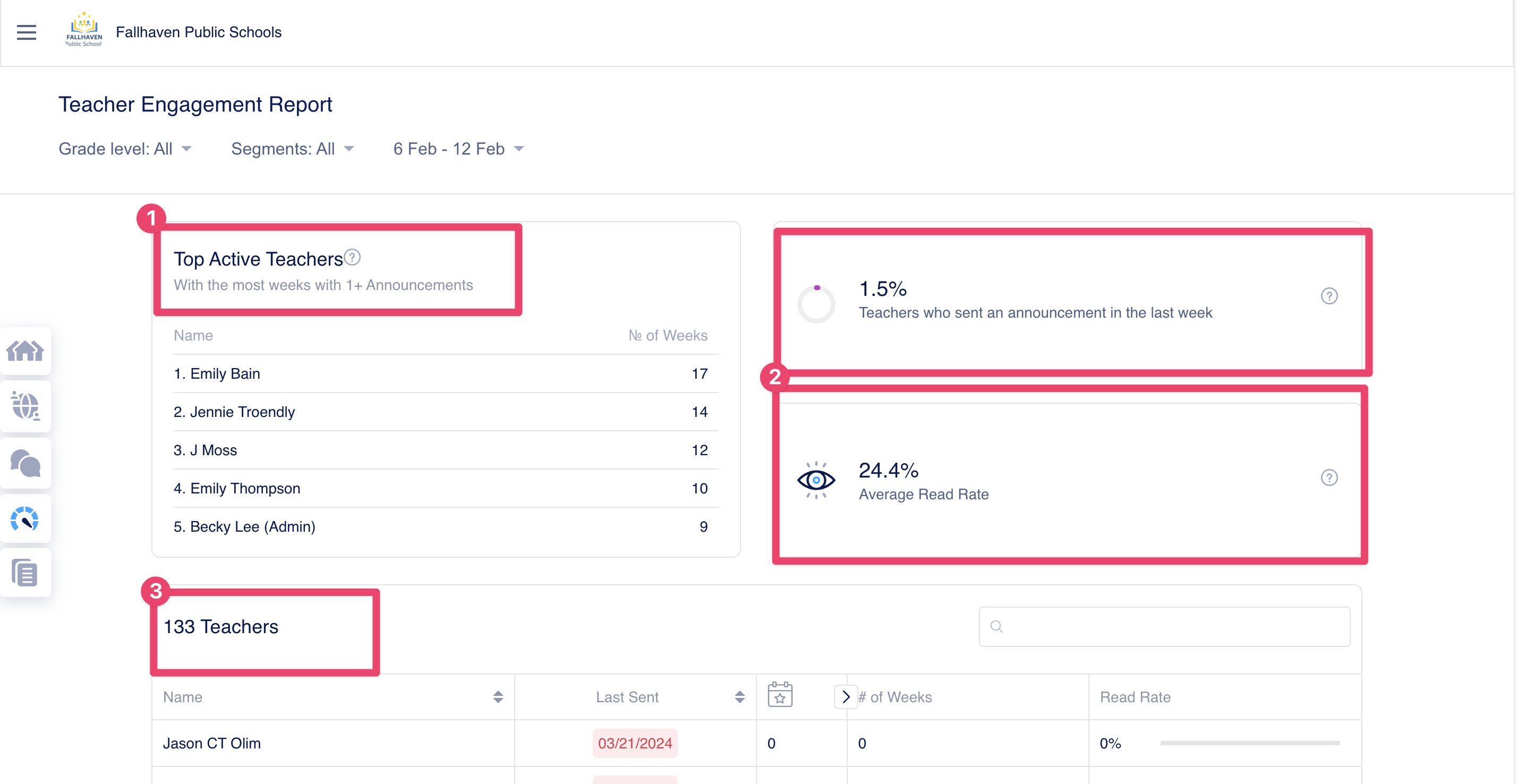1517x784 pixels.
Task: Open the 6 Feb - 12 Feb date dropdown
Action: coord(458,148)
